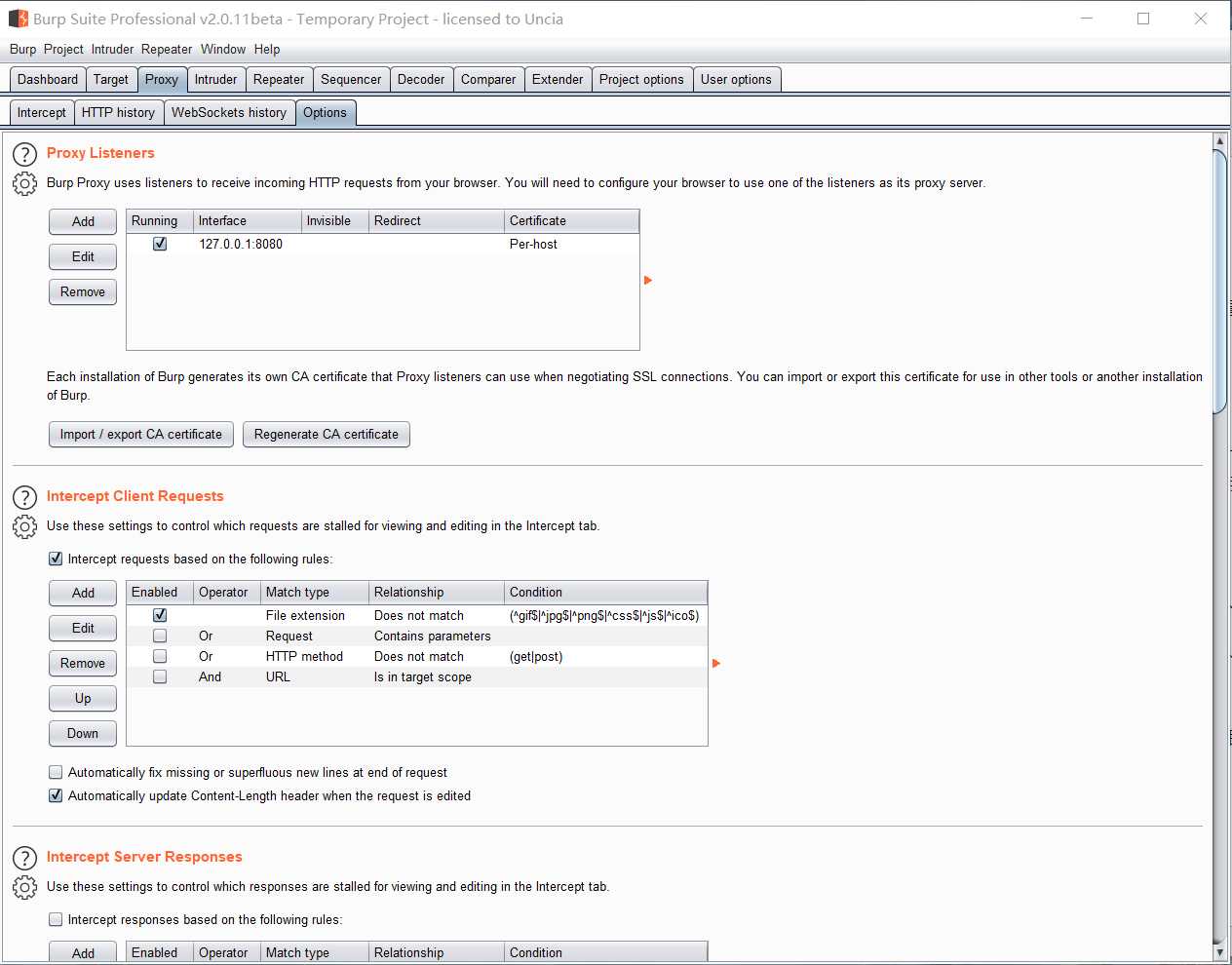The width and height of the screenshot is (1232, 965).
Task: Enable the Contains parameters request rule
Action: point(160,636)
